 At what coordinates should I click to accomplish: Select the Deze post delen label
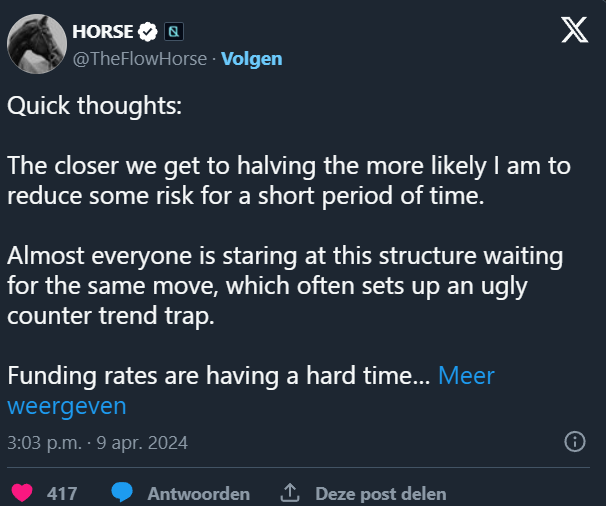click(380, 493)
